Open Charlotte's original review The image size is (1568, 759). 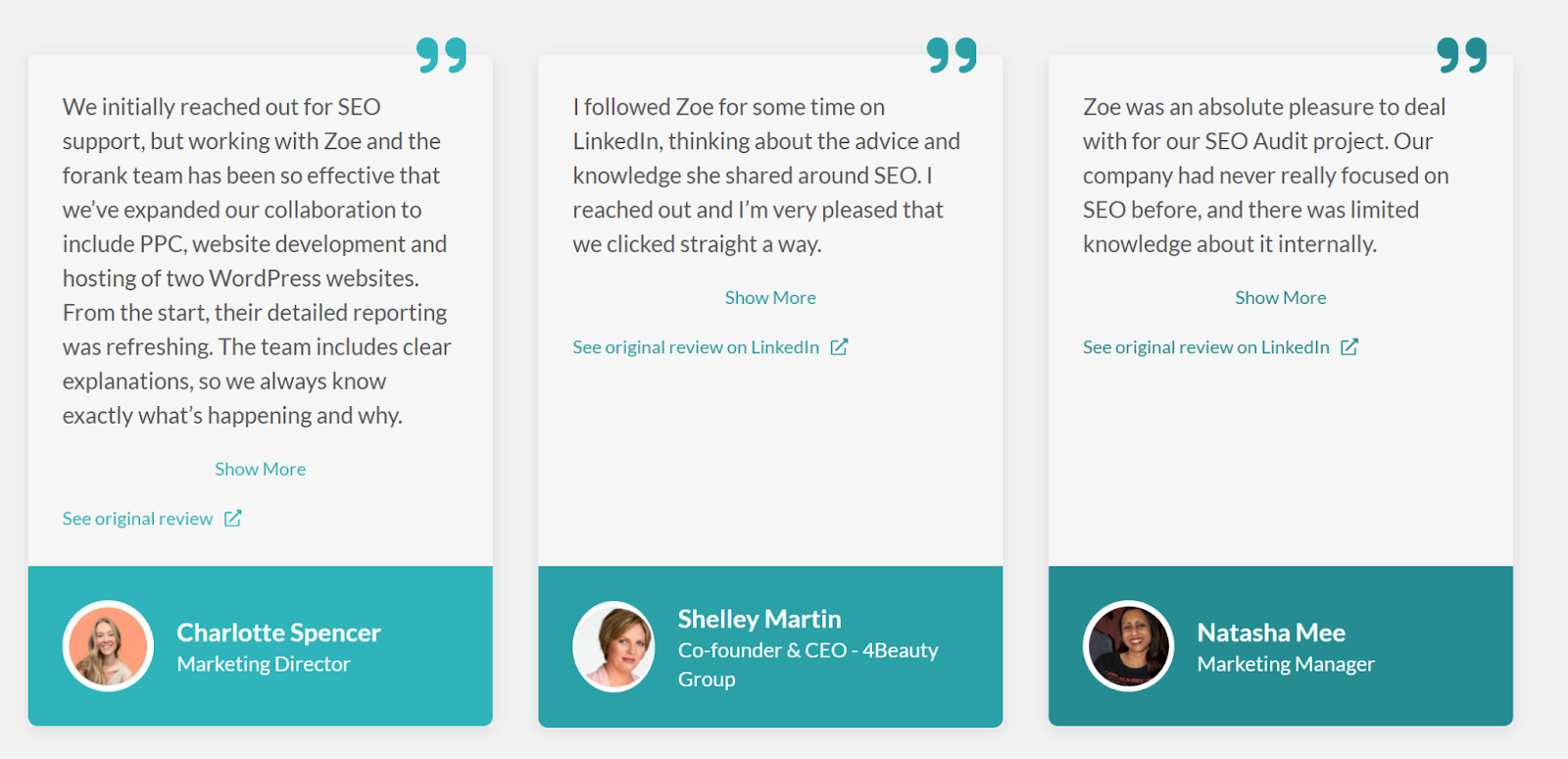pos(137,518)
